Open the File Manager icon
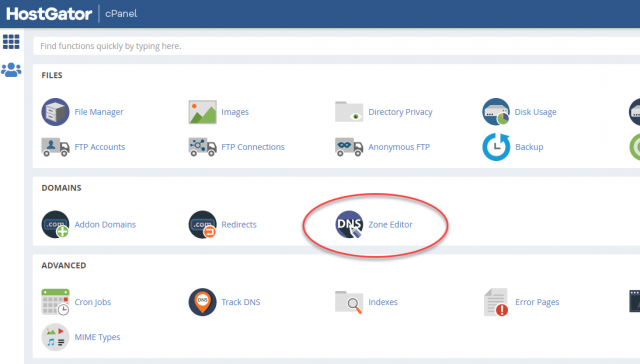The image size is (640, 364). point(55,112)
